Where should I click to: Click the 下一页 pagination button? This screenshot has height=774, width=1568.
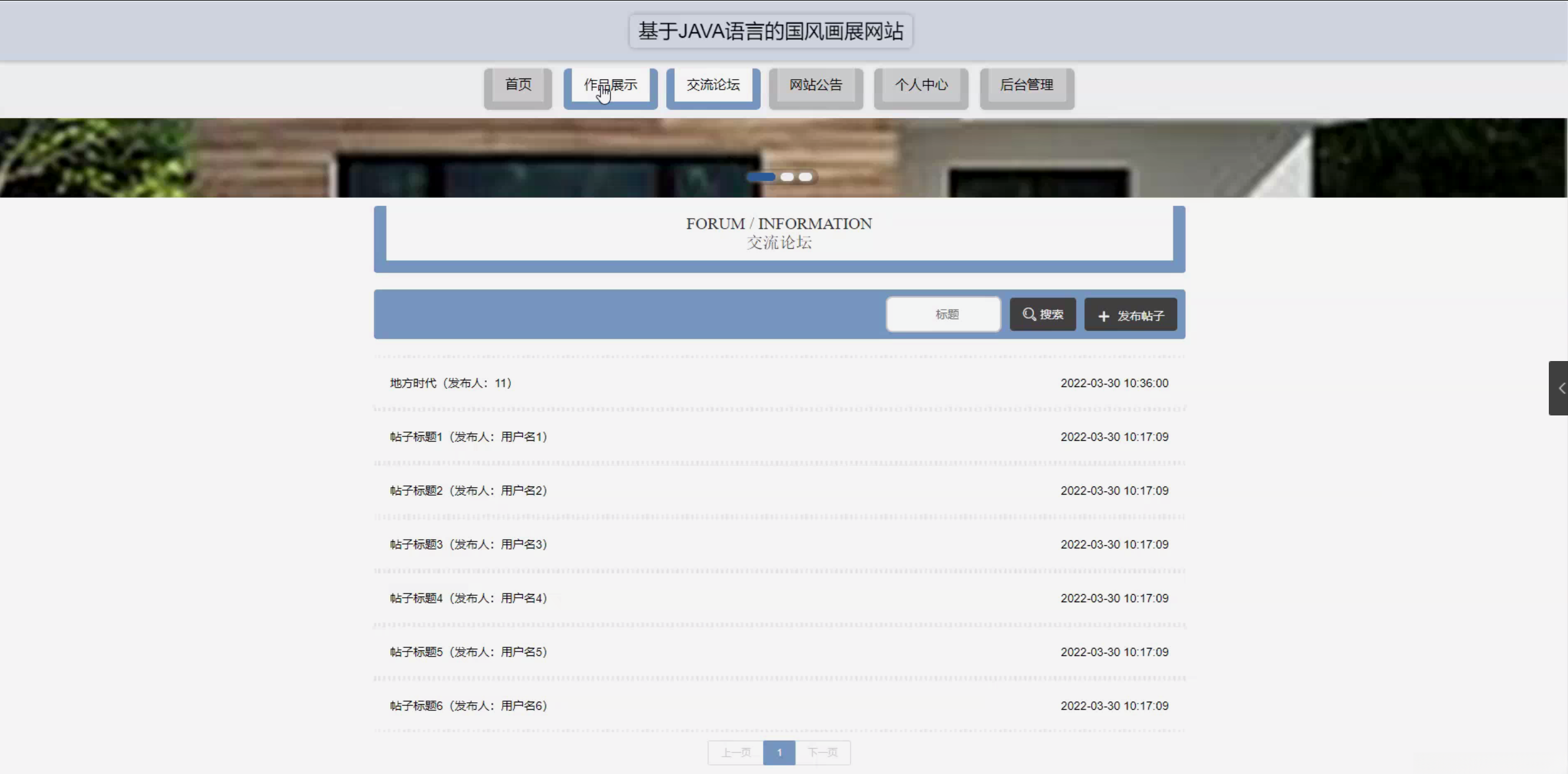coord(823,752)
